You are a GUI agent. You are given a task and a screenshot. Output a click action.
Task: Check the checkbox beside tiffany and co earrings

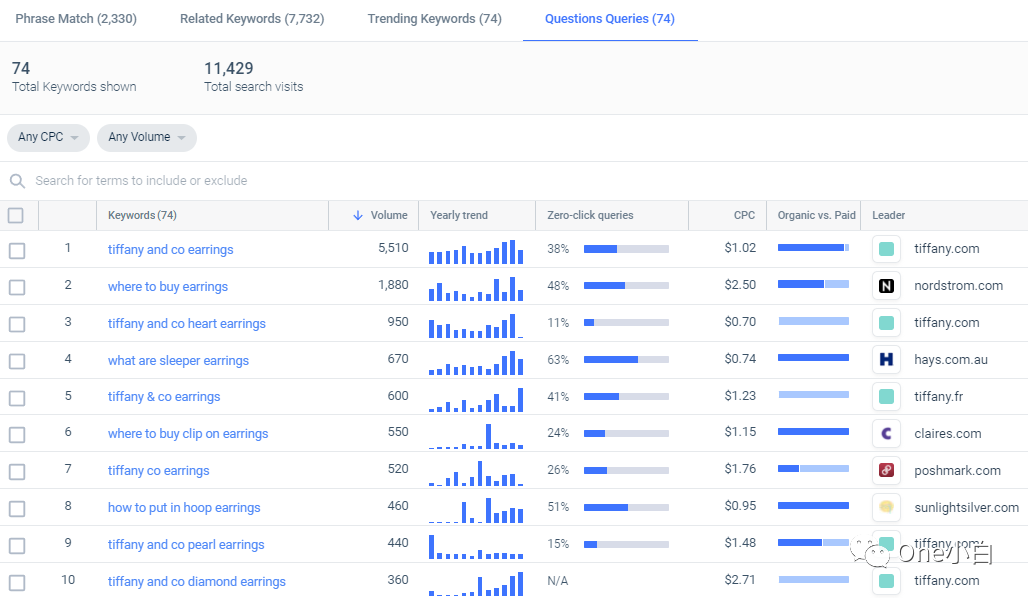point(16,251)
